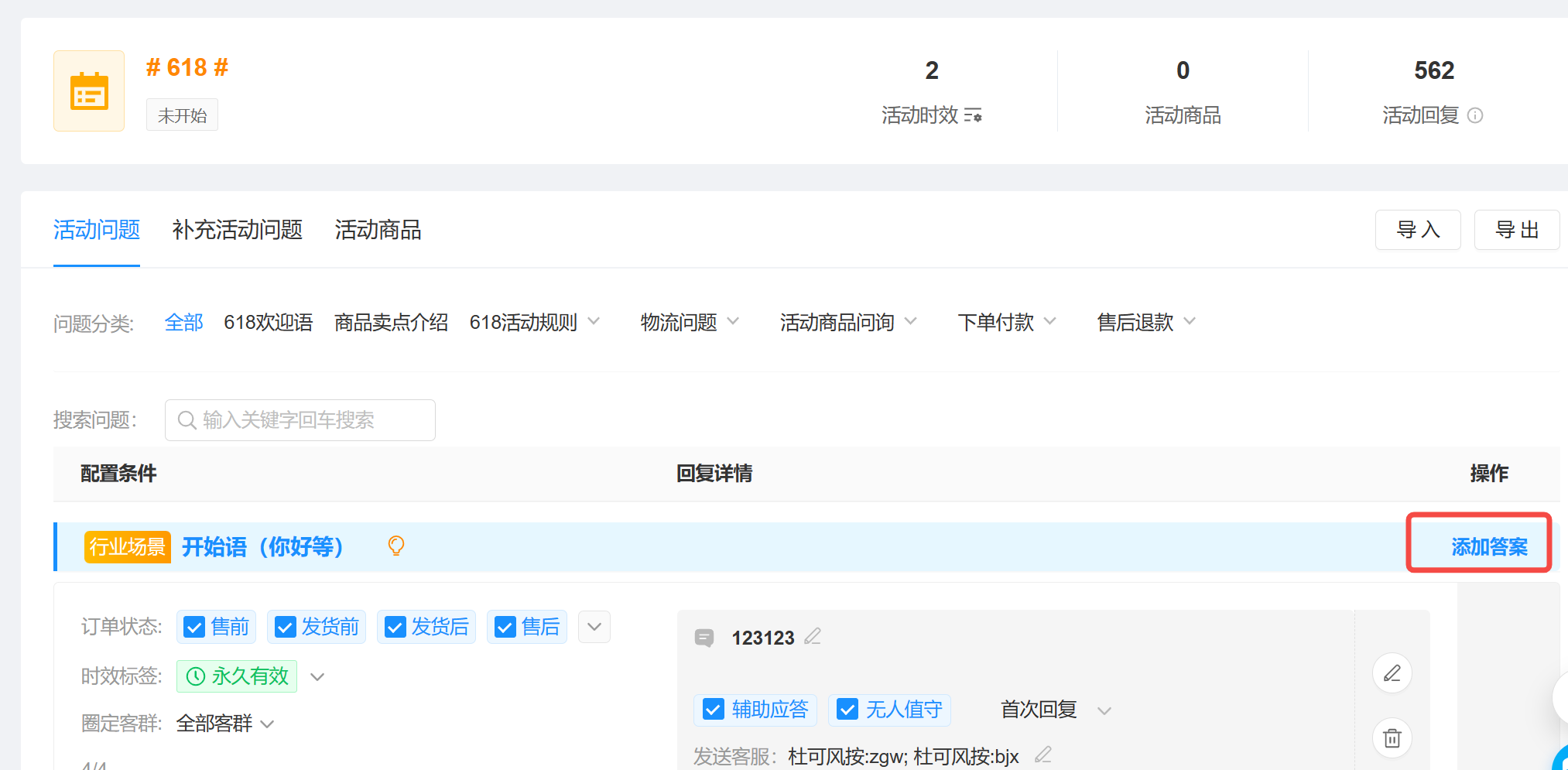
Task: Focus the keyword search input field
Action: [x=300, y=420]
